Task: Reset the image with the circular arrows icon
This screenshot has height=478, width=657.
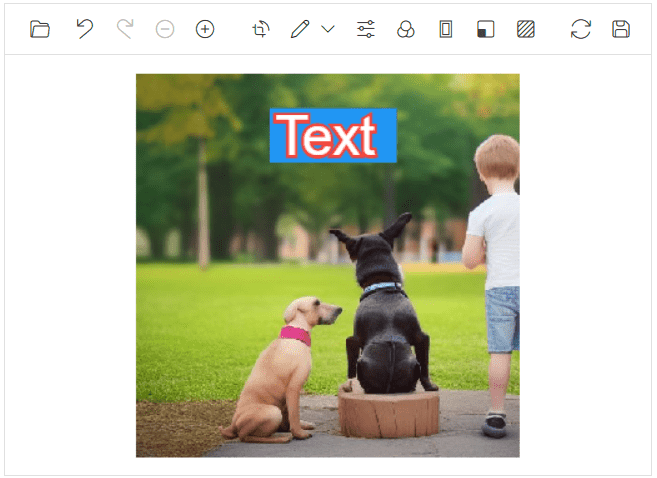Action: tap(581, 29)
